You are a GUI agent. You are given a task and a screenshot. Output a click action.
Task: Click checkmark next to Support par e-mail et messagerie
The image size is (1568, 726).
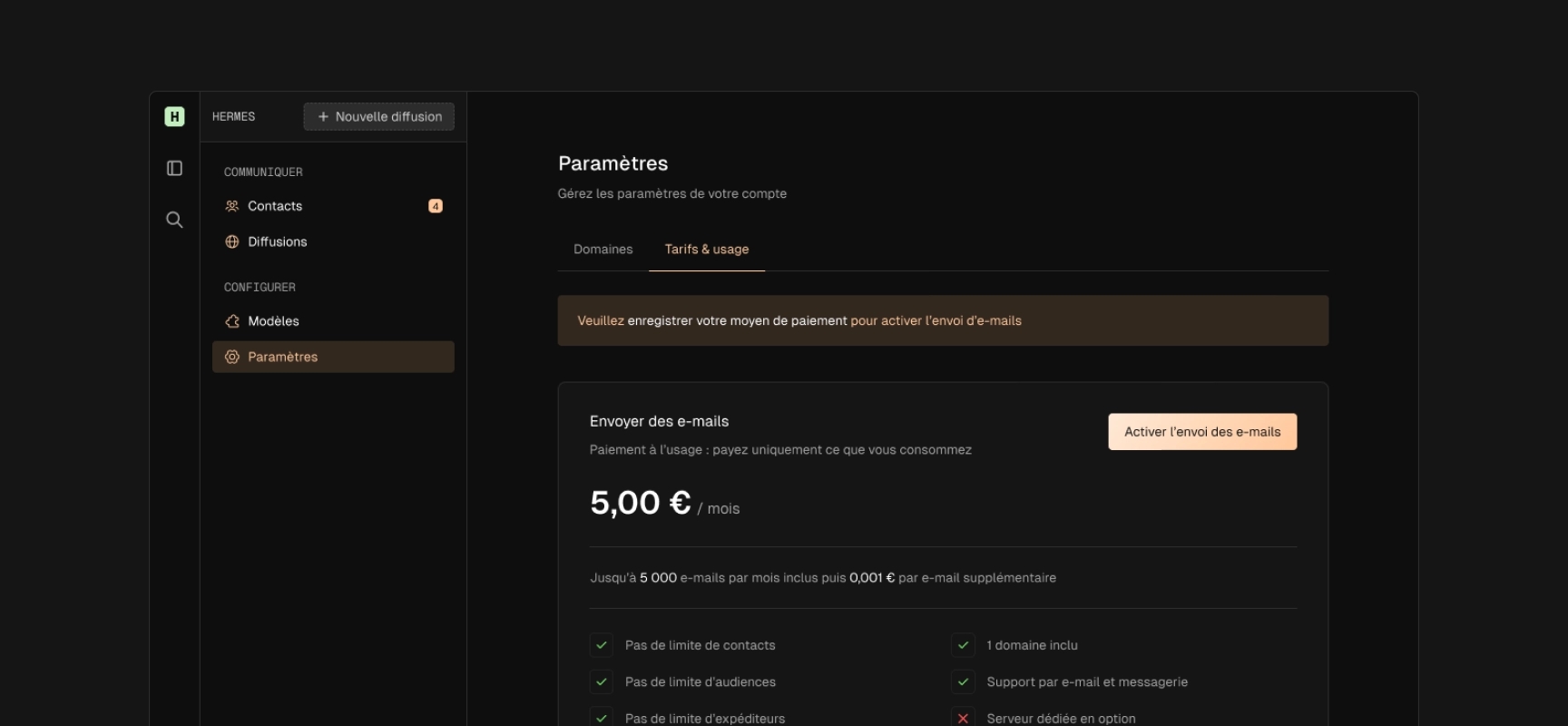point(964,682)
